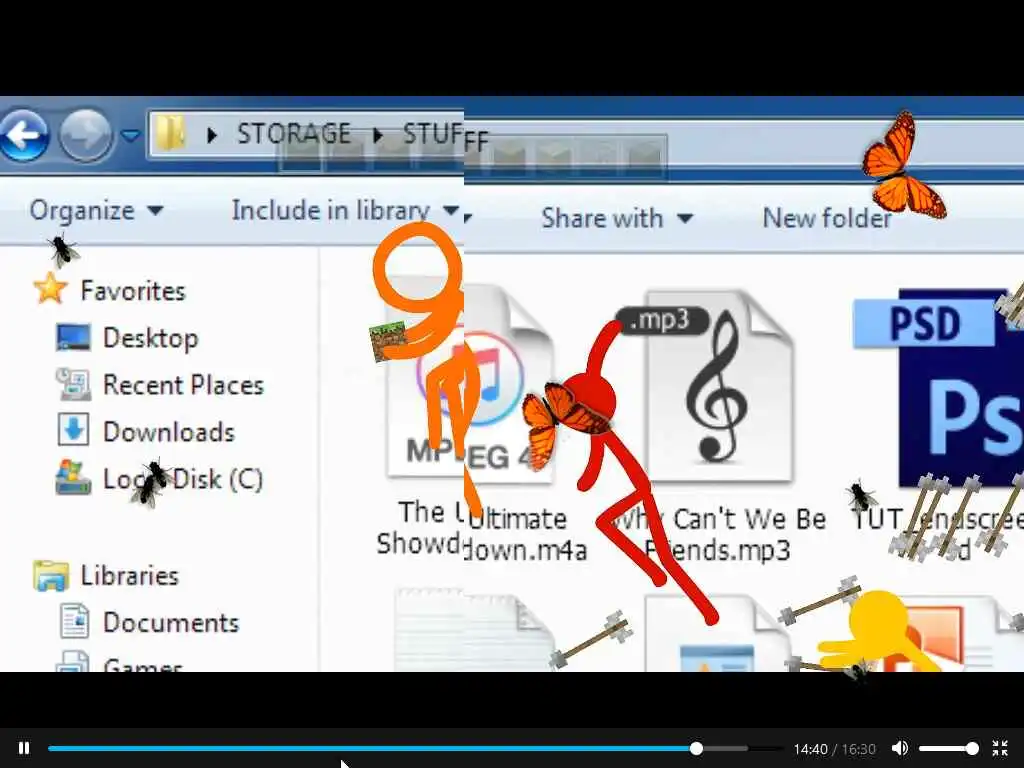Select STORAGE in the address path
The width and height of the screenshot is (1024, 768).
tap(294, 134)
